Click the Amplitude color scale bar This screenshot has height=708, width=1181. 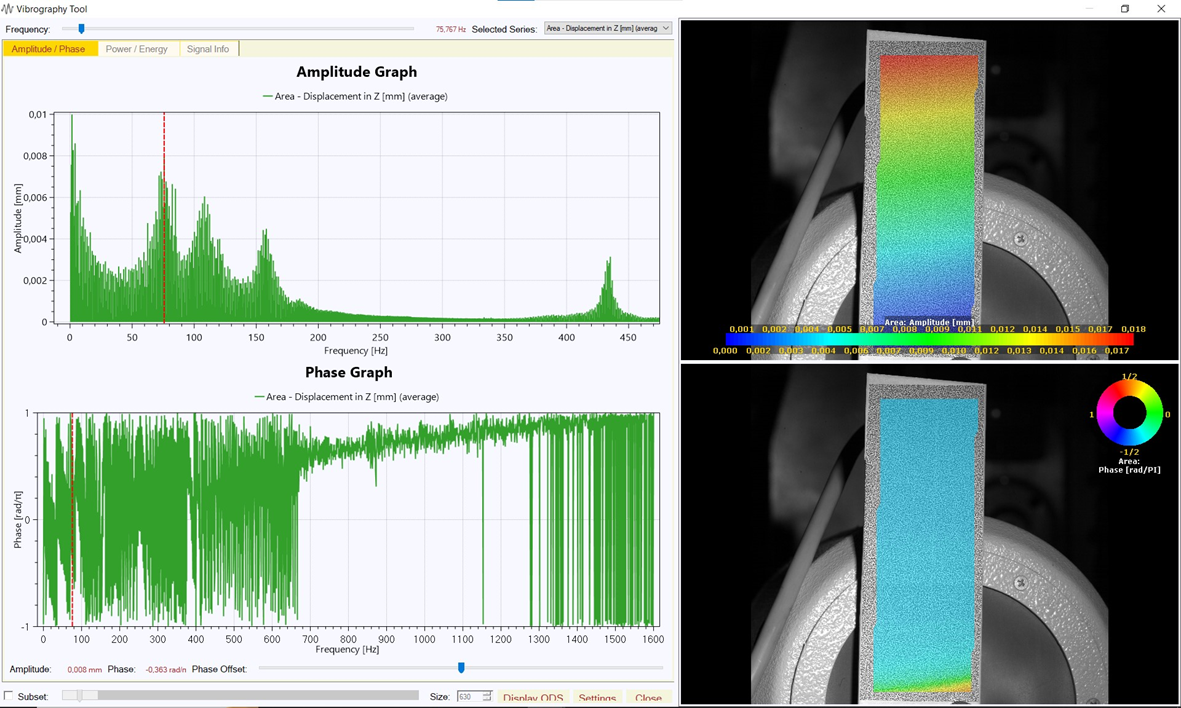click(x=929, y=340)
